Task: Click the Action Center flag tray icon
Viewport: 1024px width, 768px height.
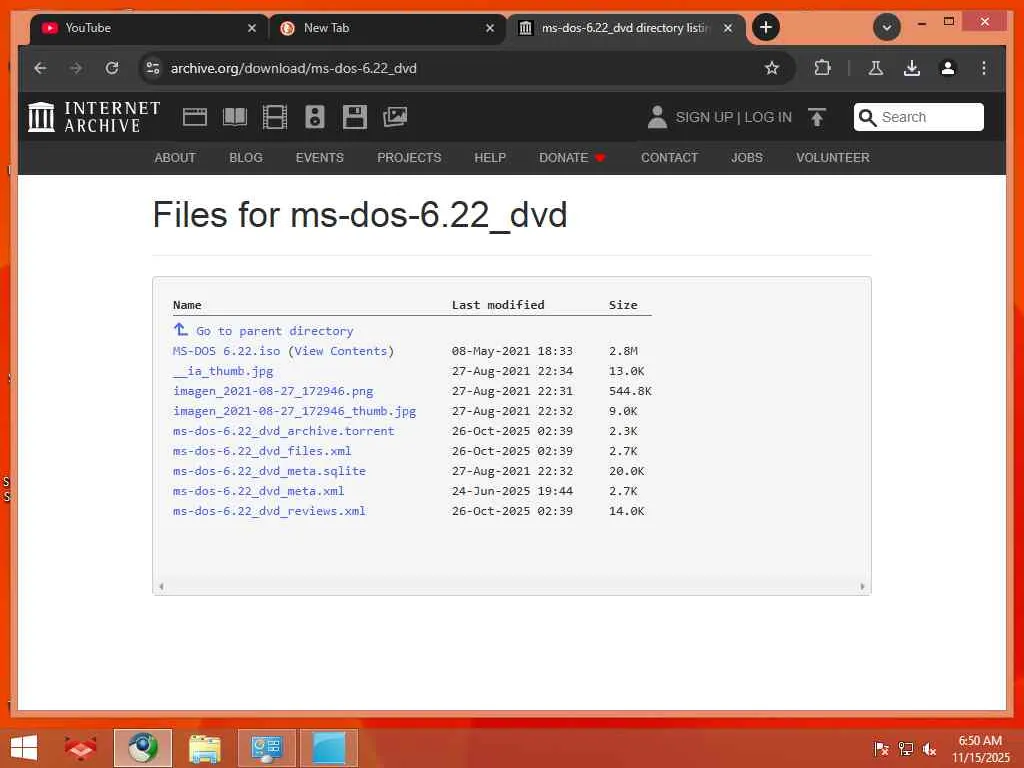Action: [881, 749]
